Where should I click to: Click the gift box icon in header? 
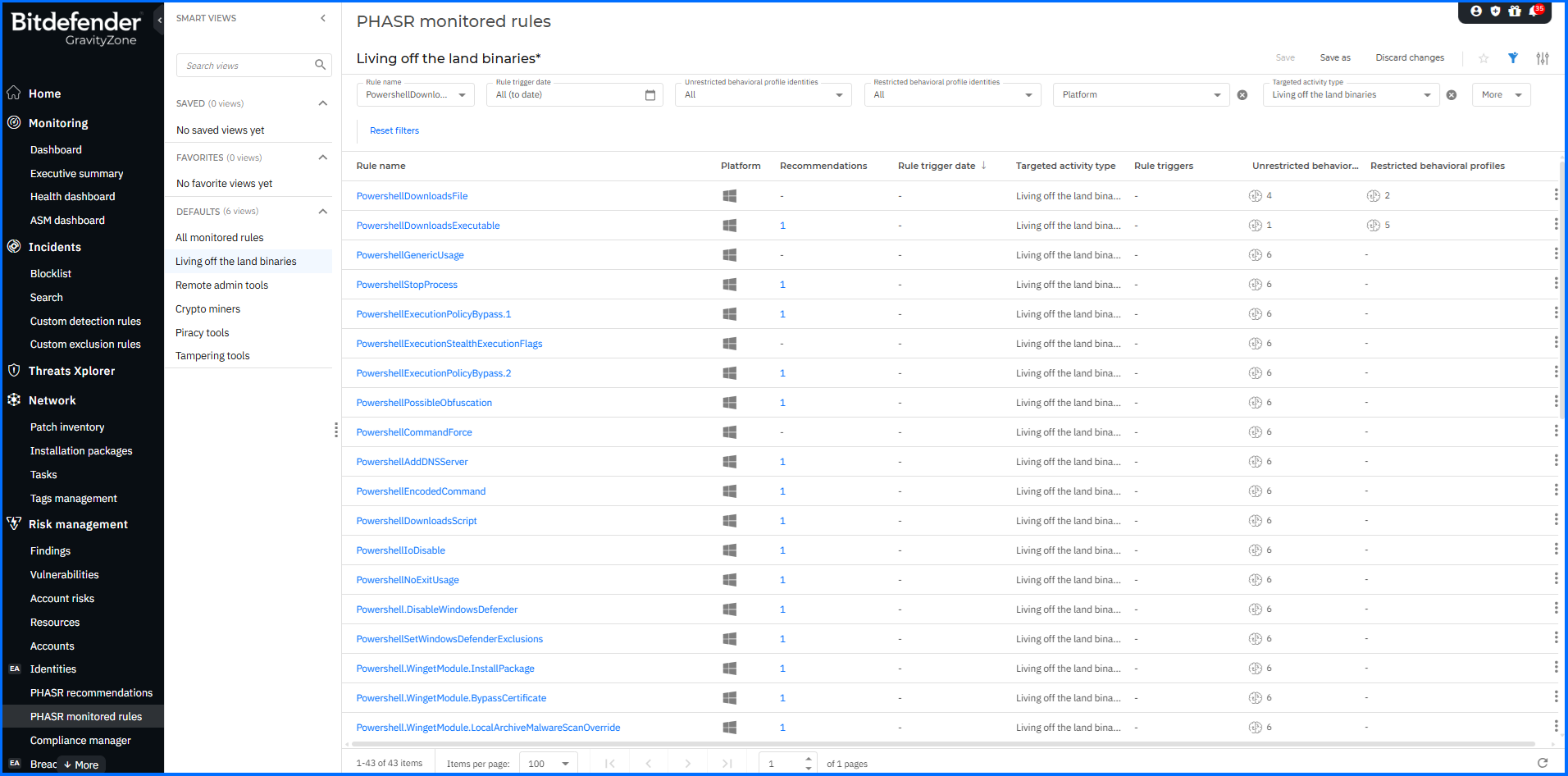click(1515, 11)
